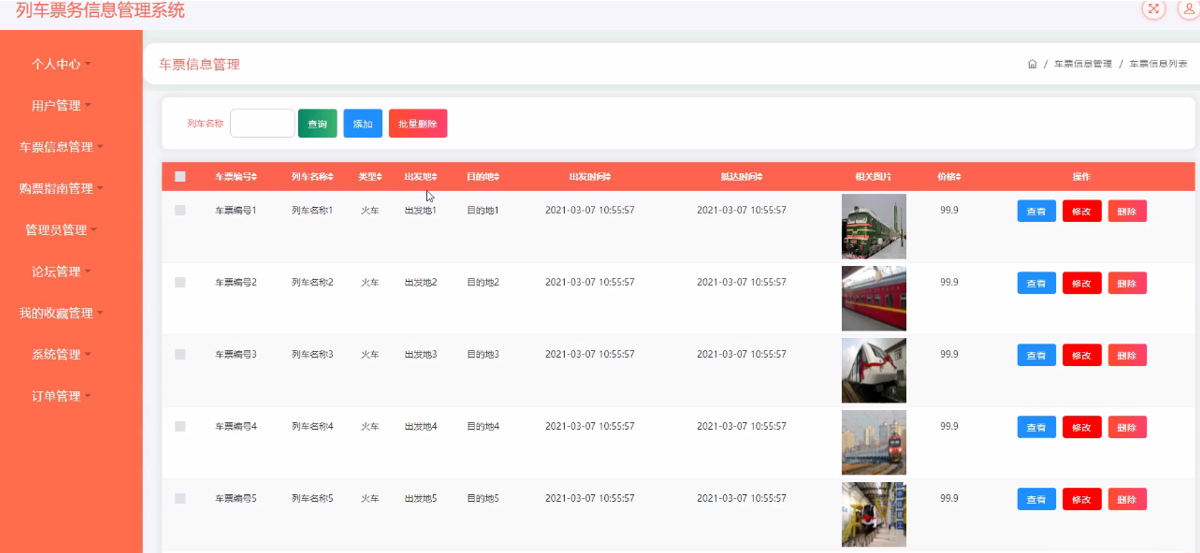Screen dimensions: 1200x553
Task: Focus the 列车名称 search input field
Action: [262, 124]
